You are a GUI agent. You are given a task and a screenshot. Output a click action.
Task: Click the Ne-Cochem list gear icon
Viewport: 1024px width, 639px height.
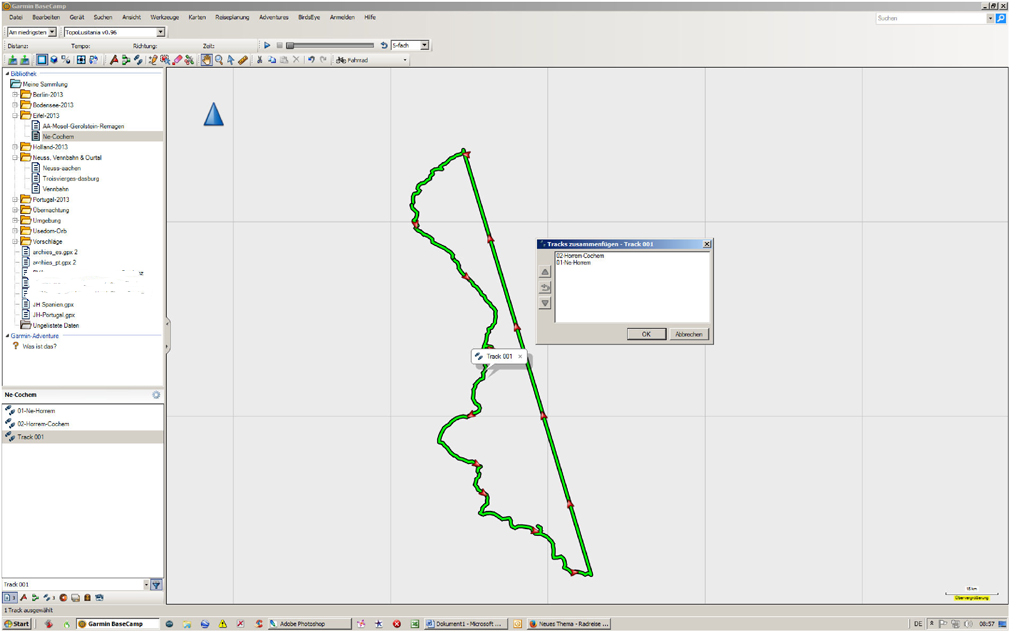156,395
